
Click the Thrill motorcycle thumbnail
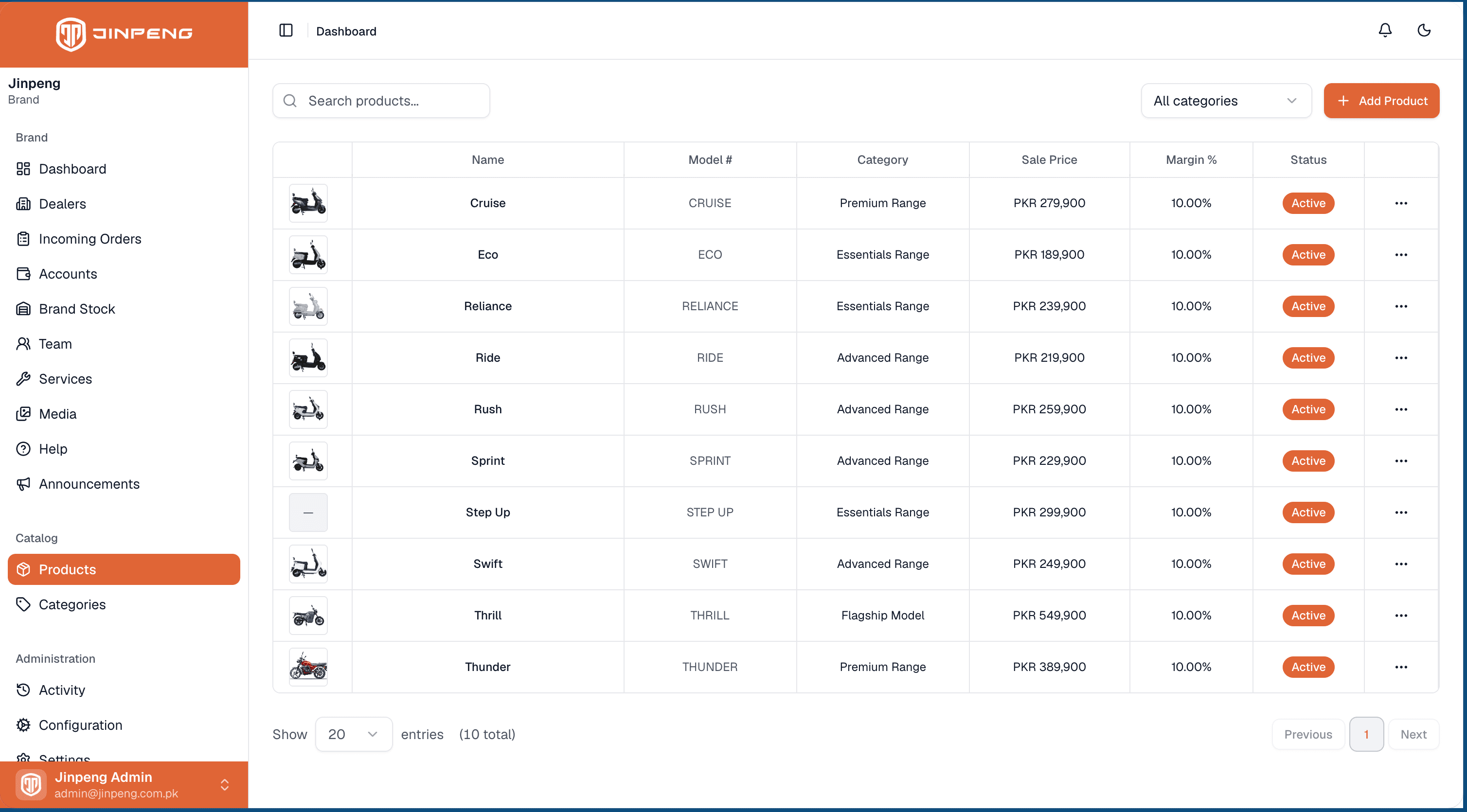(308, 616)
